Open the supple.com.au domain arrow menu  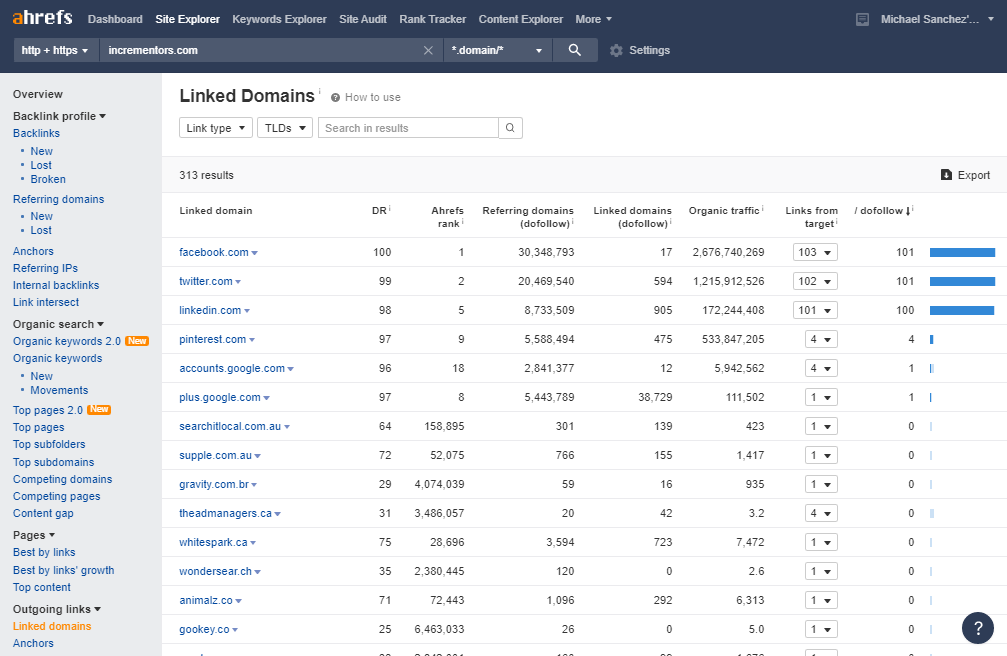tap(258, 456)
